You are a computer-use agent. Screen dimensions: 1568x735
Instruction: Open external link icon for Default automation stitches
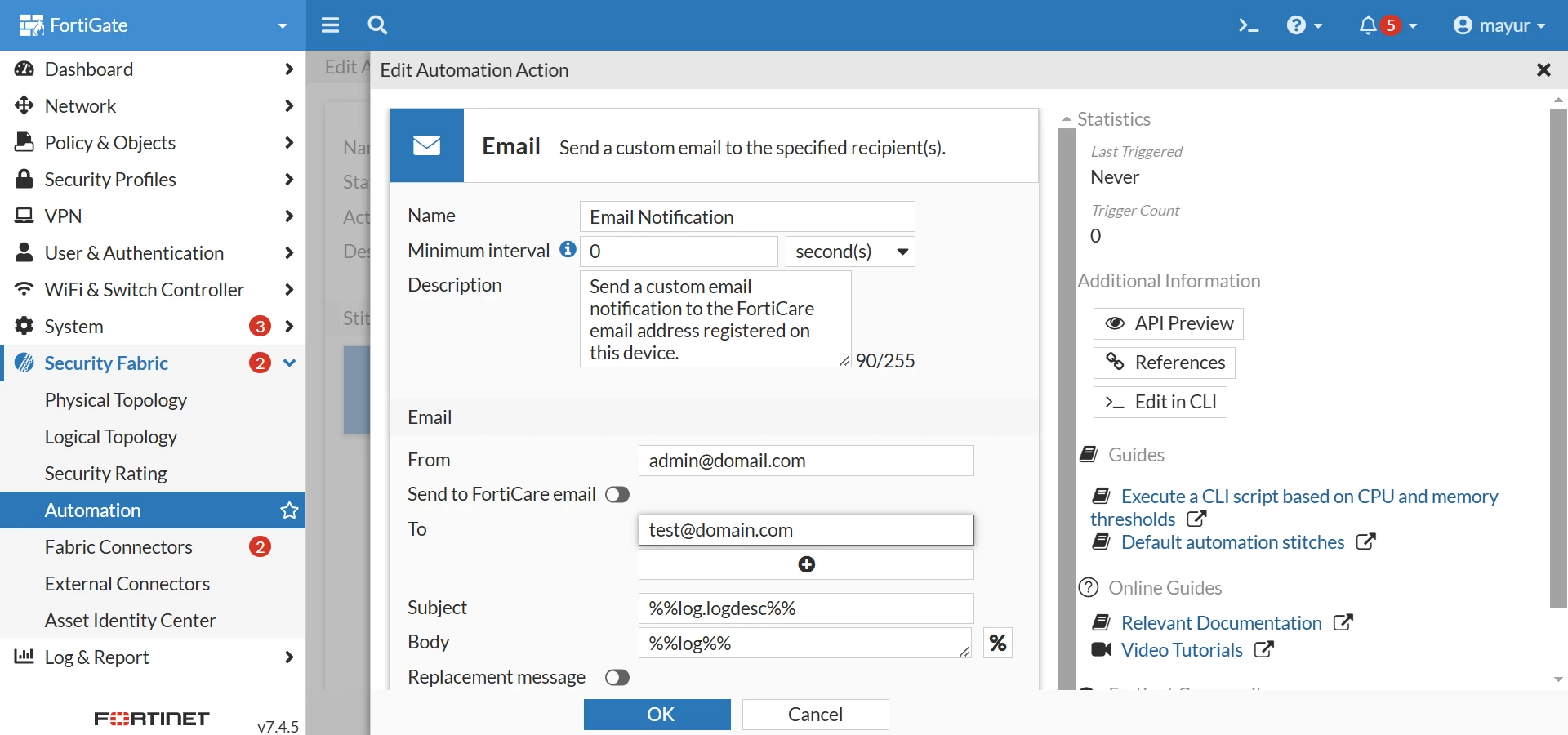(x=1366, y=542)
